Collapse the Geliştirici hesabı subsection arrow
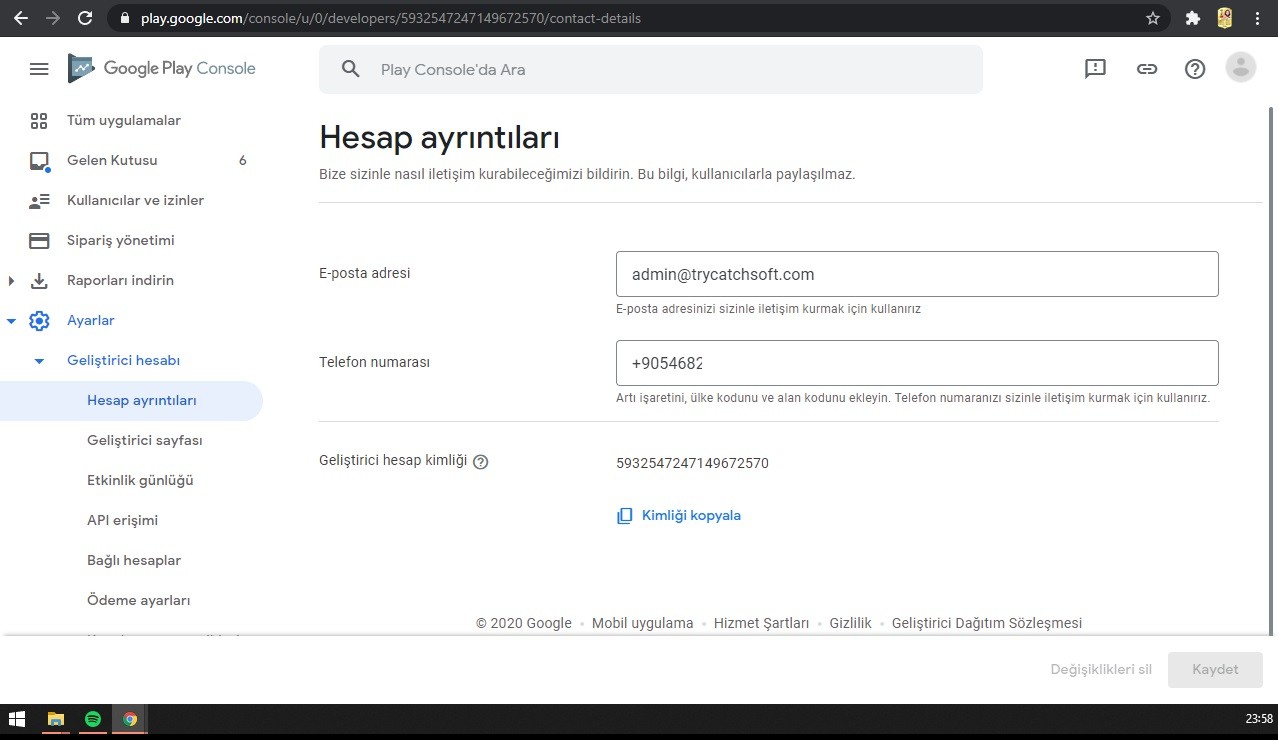This screenshot has height=740, width=1278. click(39, 361)
